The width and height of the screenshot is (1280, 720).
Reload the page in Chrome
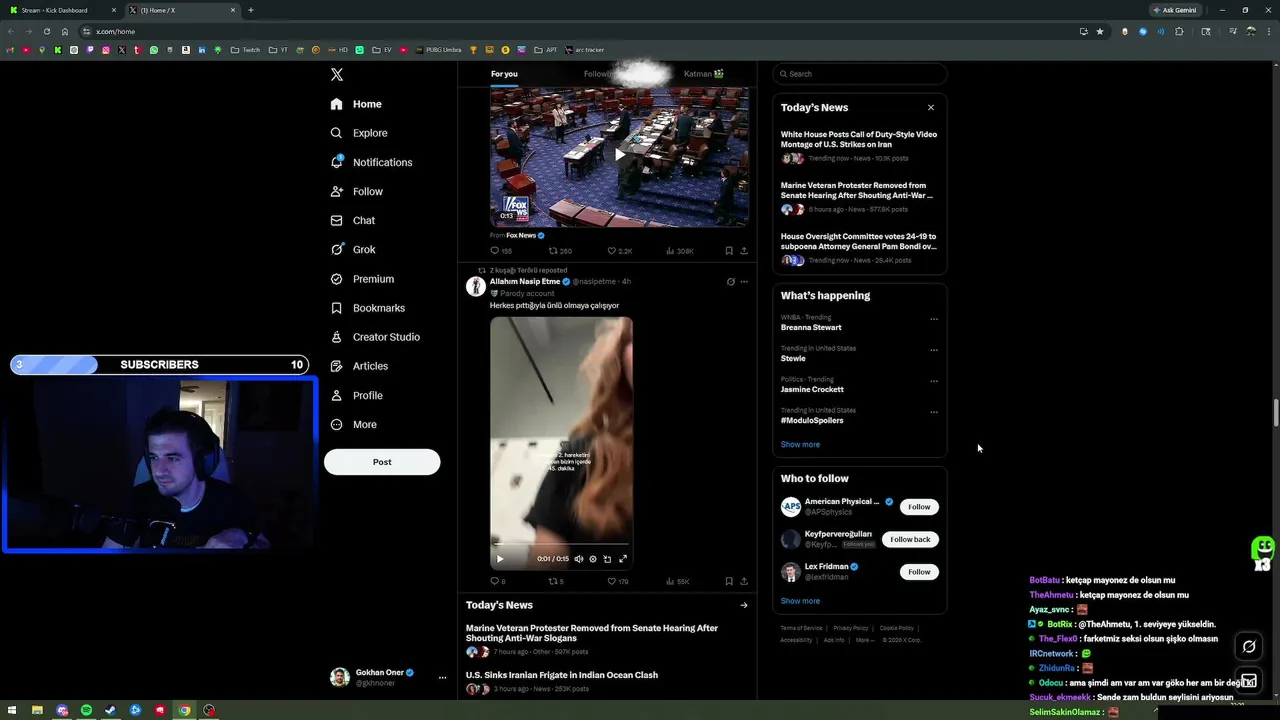(46, 31)
